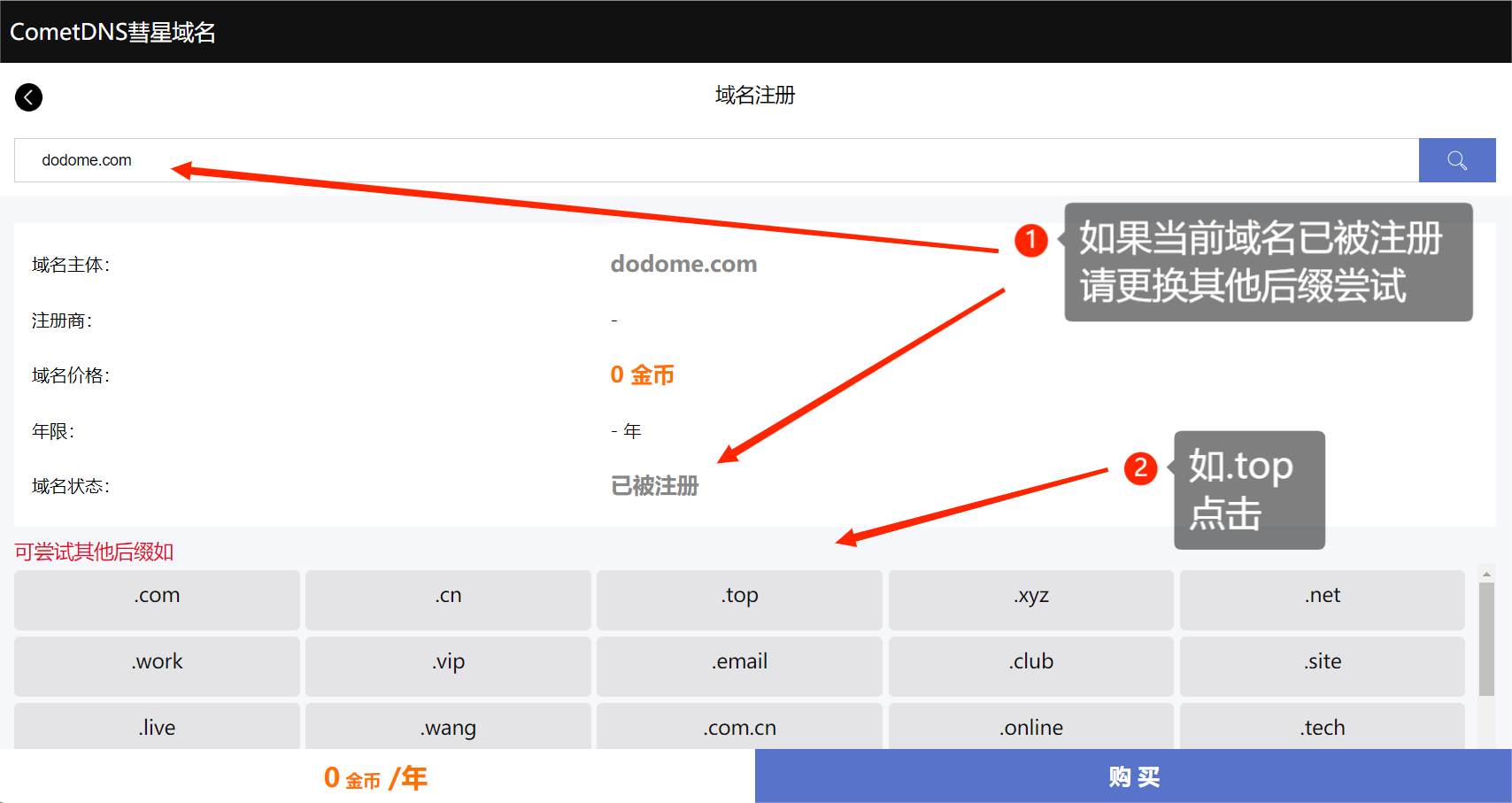Click the back arrow icon
The height and width of the screenshot is (803, 1512).
(x=28, y=97)
